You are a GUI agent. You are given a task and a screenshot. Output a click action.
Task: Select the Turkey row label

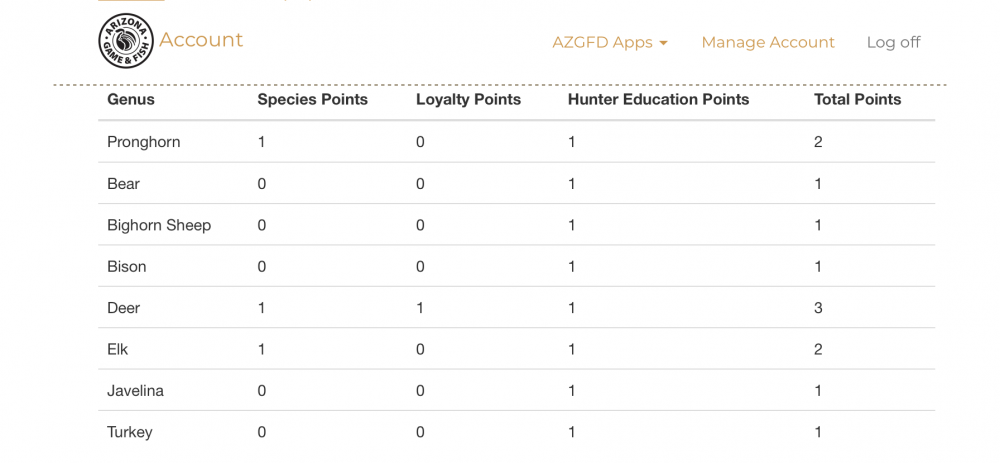130,432
